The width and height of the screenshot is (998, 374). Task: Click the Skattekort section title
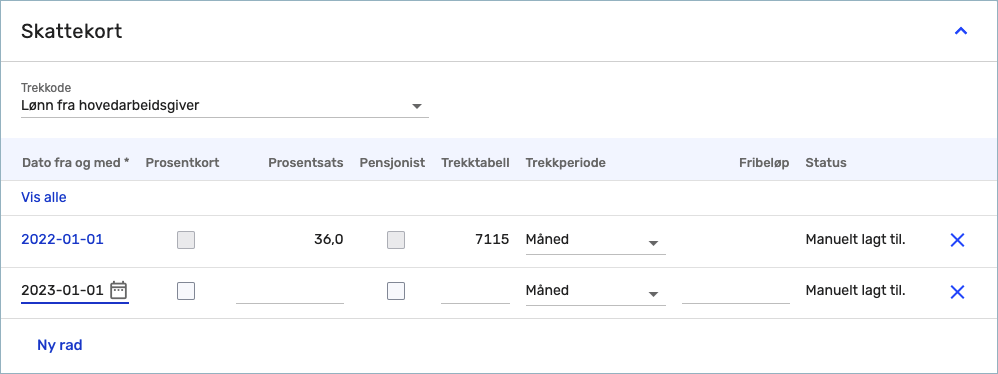click(x=71, y=31)
